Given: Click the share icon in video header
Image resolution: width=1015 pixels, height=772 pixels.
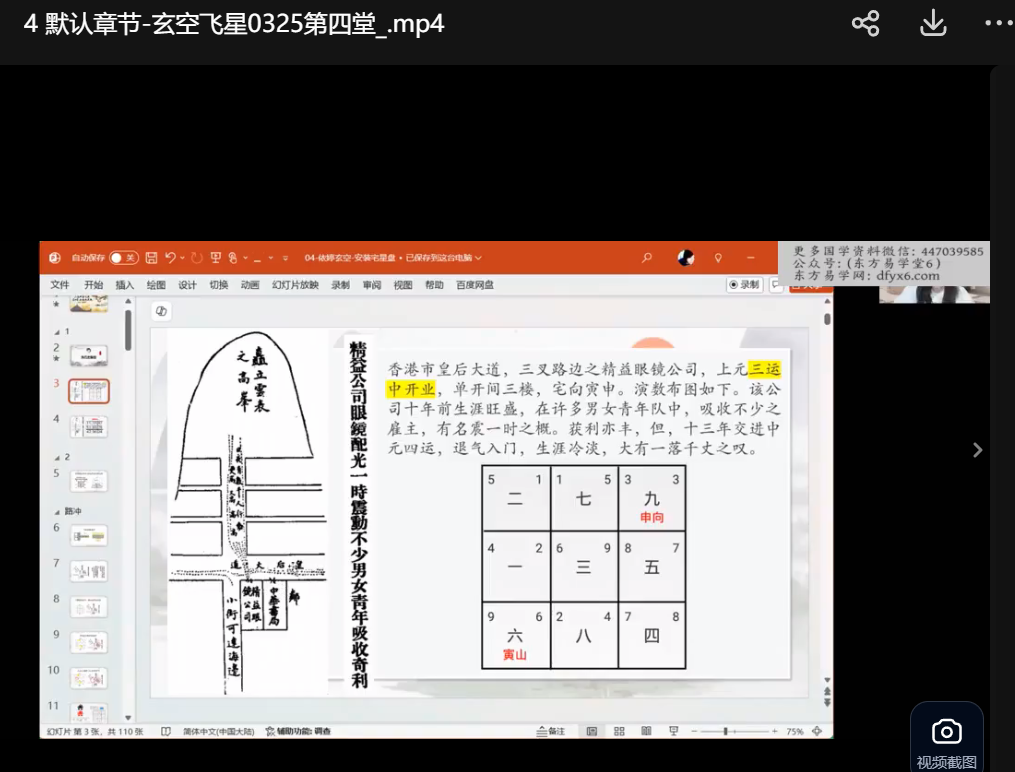Looking at the screenshot, I should 865,24.
